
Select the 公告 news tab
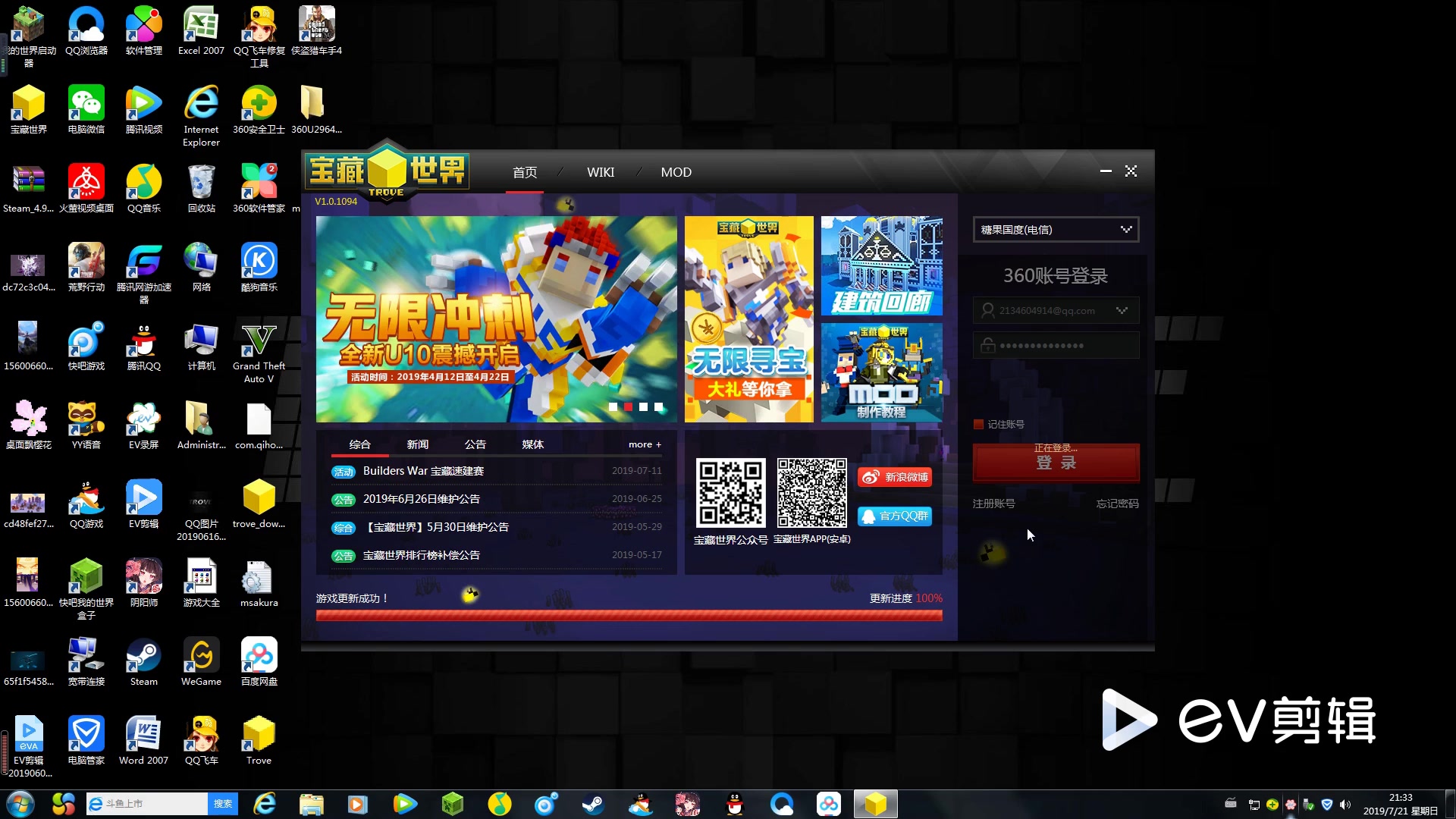click(x=475, y=444)
